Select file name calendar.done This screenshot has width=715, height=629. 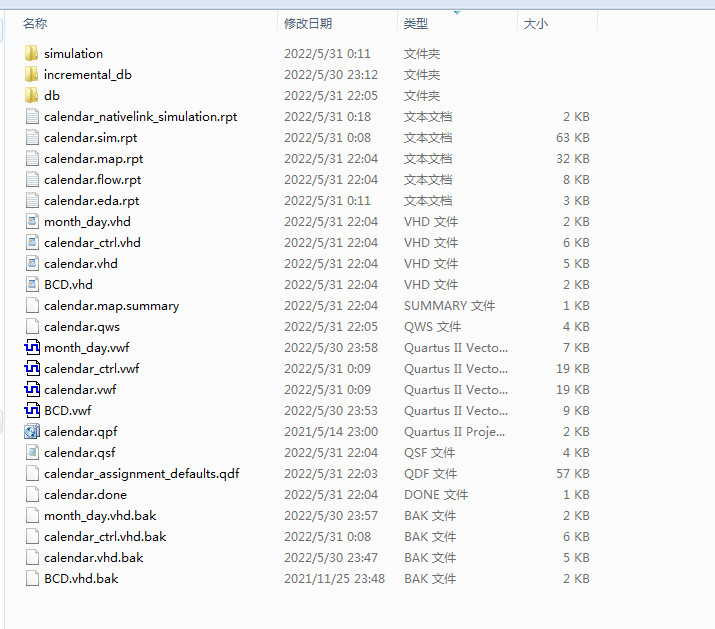click(x=85, y=494)
